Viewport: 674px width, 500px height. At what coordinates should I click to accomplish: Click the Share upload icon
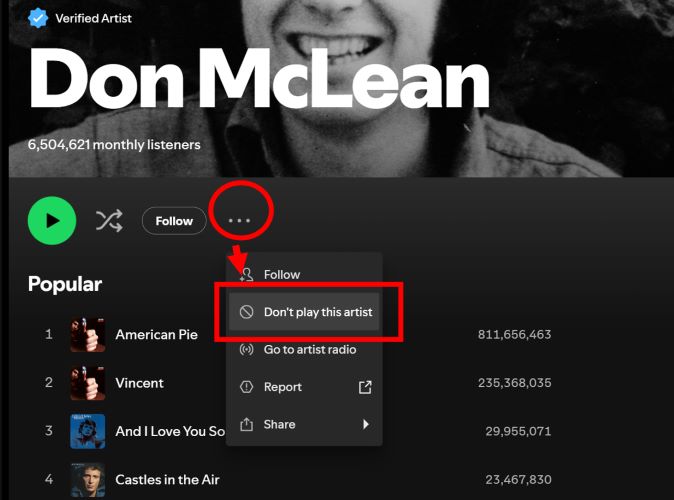[246, 424]
